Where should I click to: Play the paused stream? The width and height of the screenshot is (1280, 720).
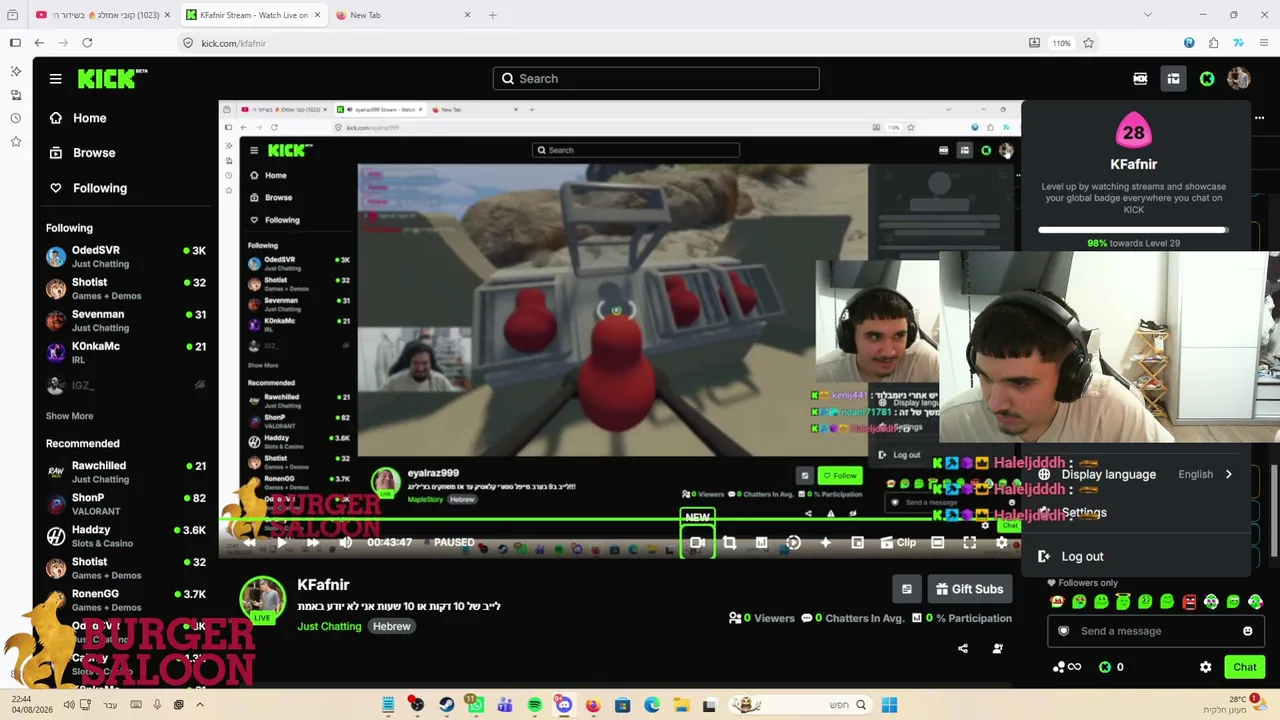pyautogui.click(x=281, y=543)
